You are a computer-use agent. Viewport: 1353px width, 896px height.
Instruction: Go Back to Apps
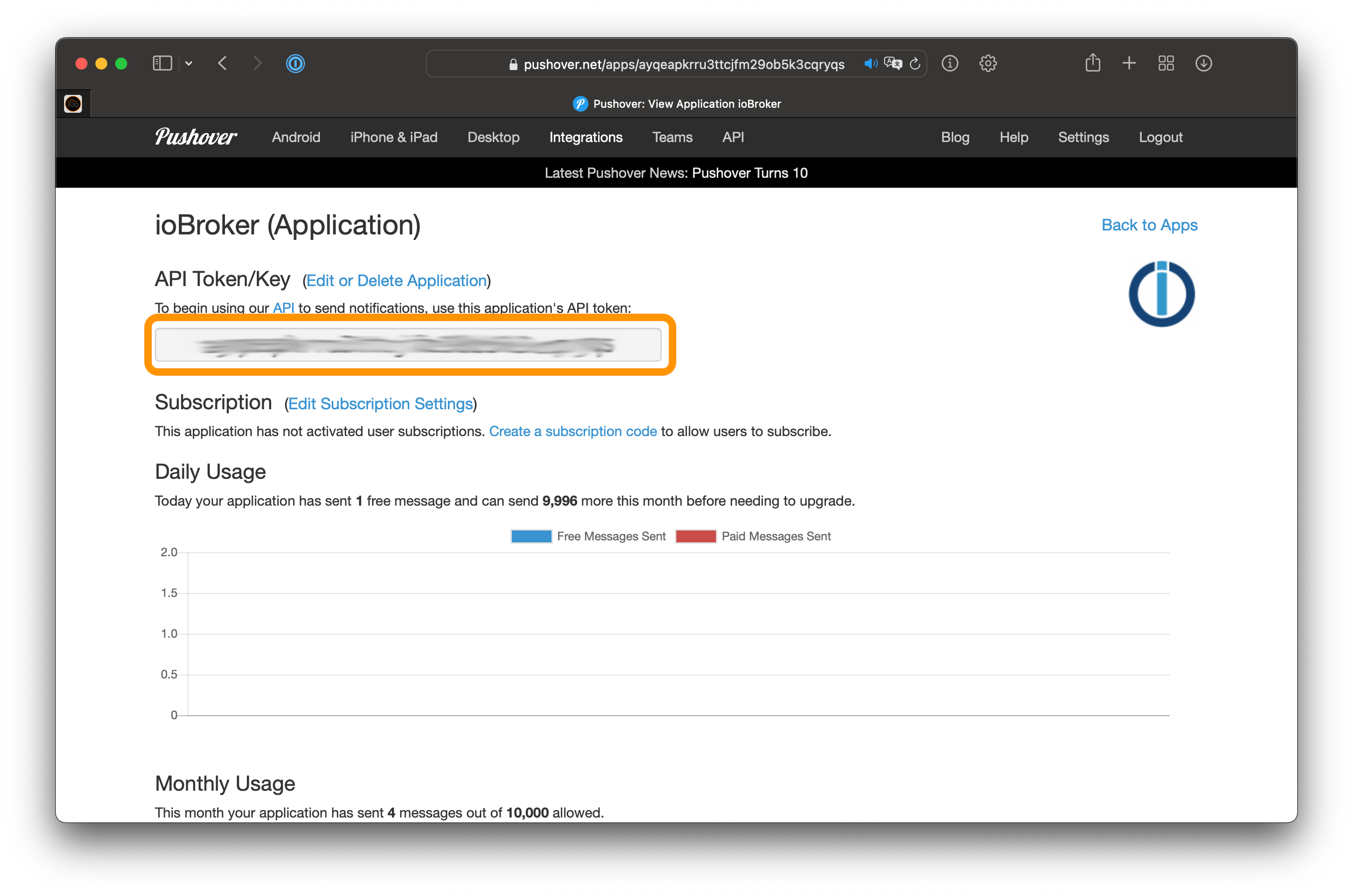(1149, 225)
